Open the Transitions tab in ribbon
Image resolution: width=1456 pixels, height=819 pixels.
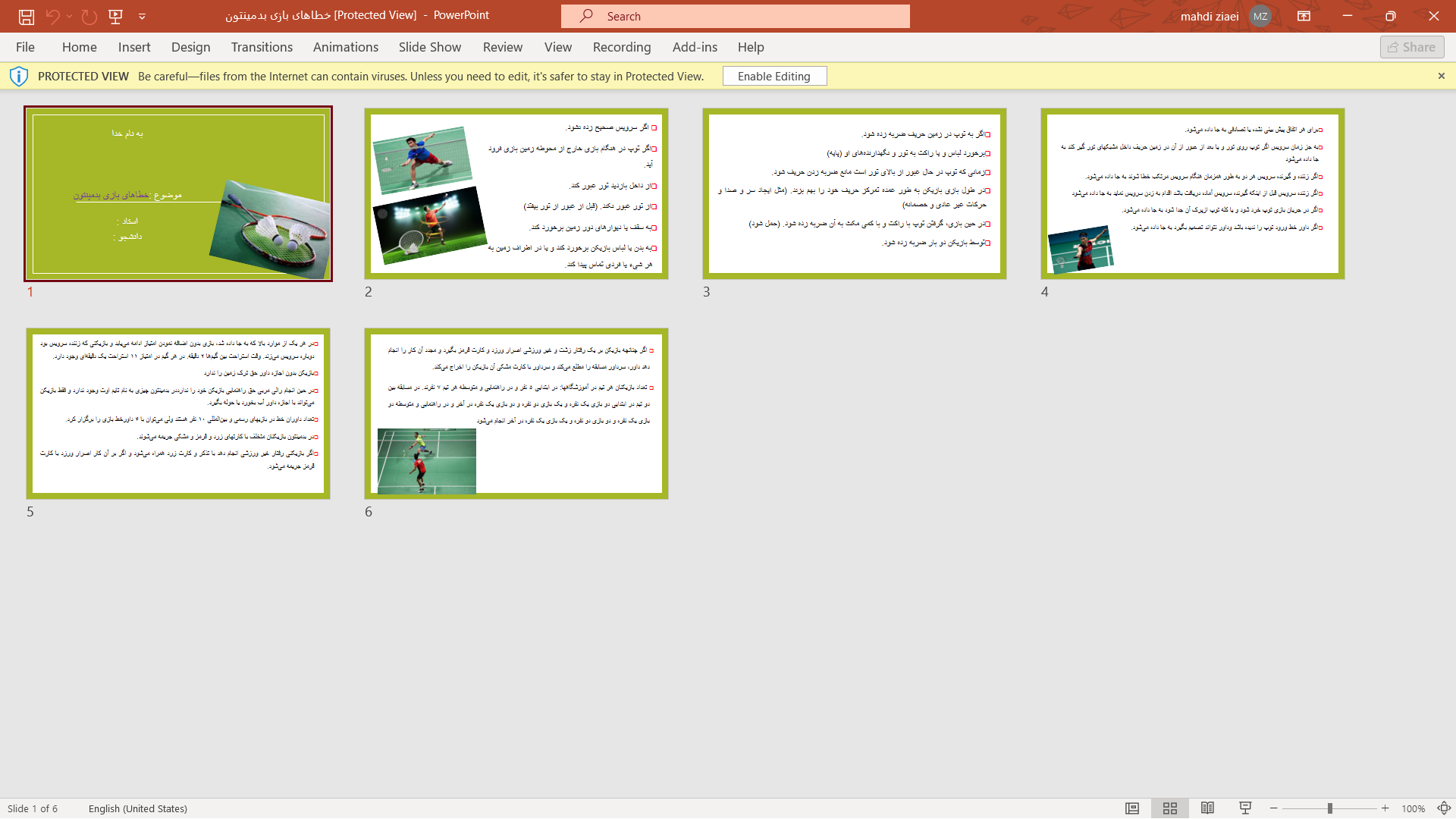click(261, 46)
